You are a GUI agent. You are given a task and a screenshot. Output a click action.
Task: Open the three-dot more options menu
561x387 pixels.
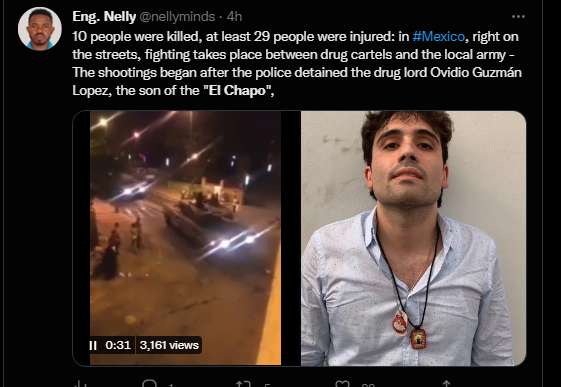(x=518, y=16)
